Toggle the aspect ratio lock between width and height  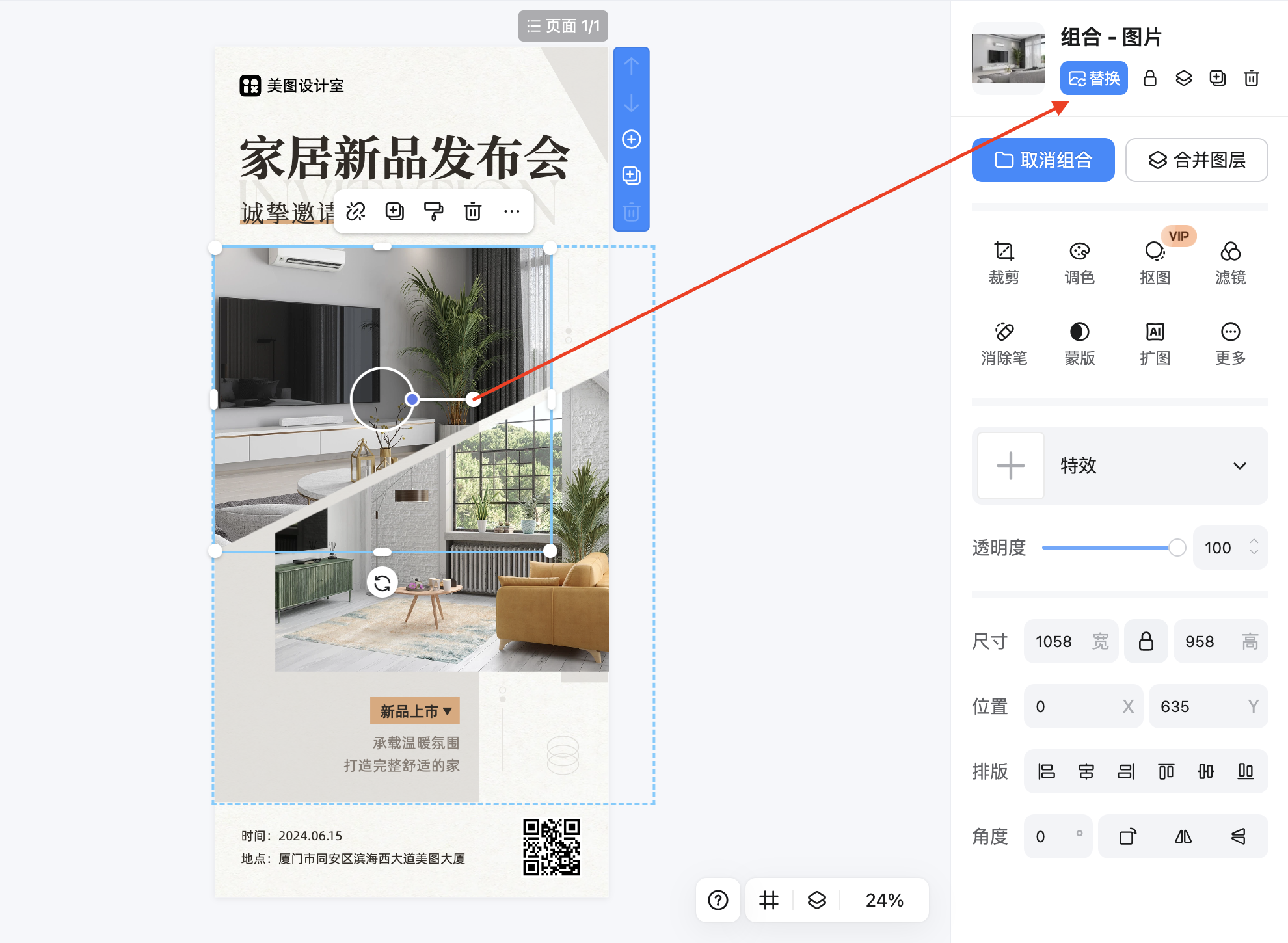point(1146,641)
